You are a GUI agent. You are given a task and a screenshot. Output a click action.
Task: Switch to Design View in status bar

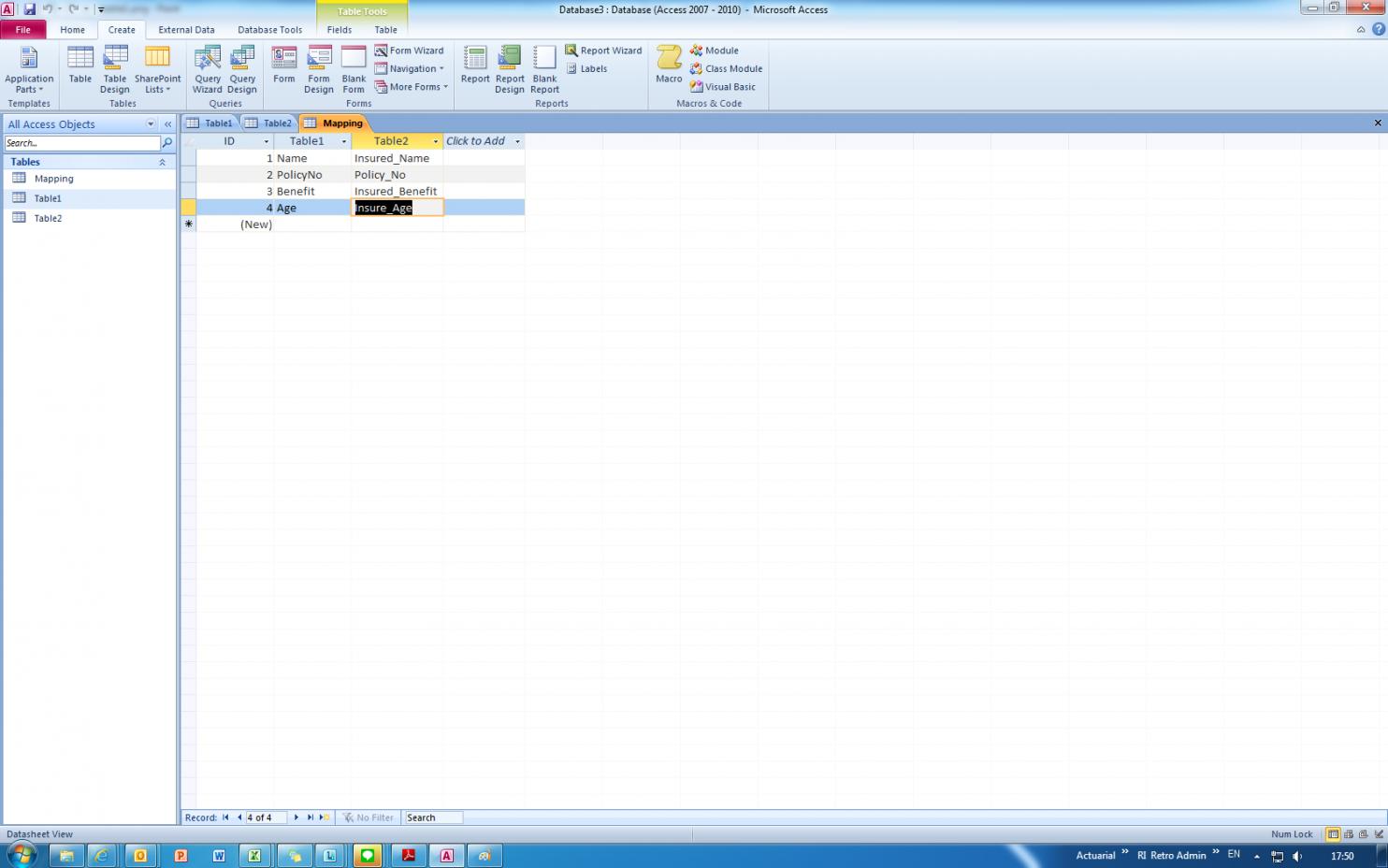coord(1379,834)
